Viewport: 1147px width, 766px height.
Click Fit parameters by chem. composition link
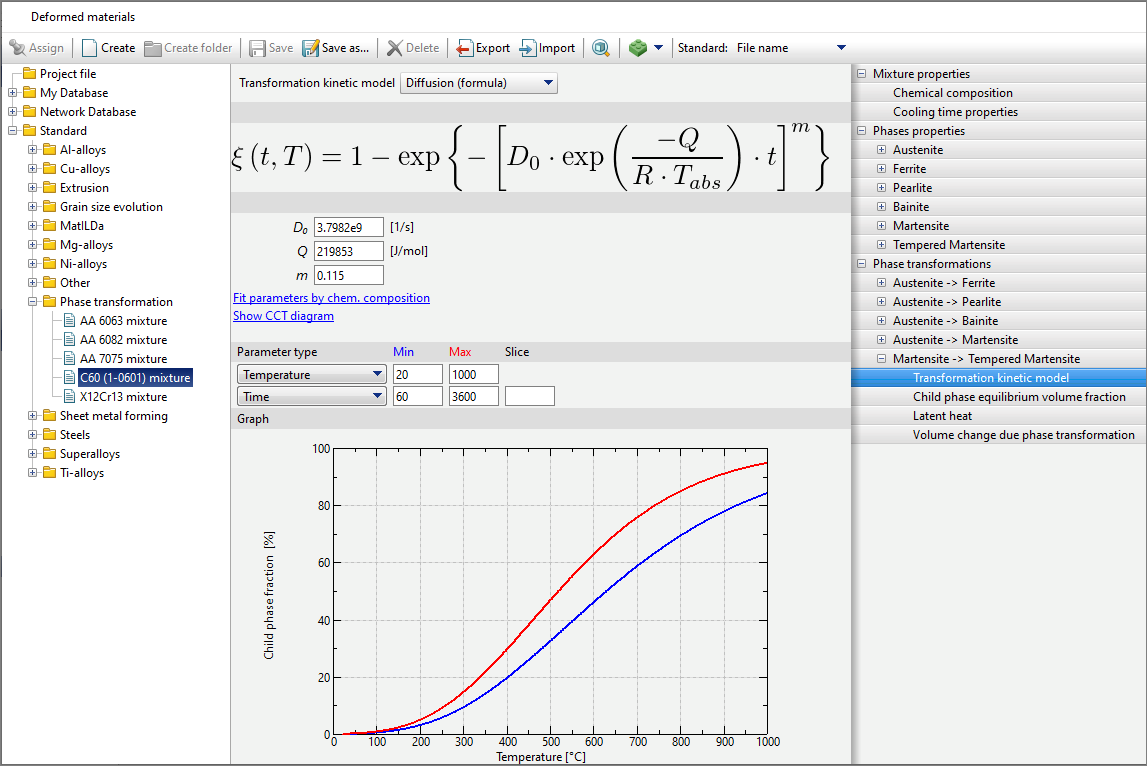coord(331,298)
